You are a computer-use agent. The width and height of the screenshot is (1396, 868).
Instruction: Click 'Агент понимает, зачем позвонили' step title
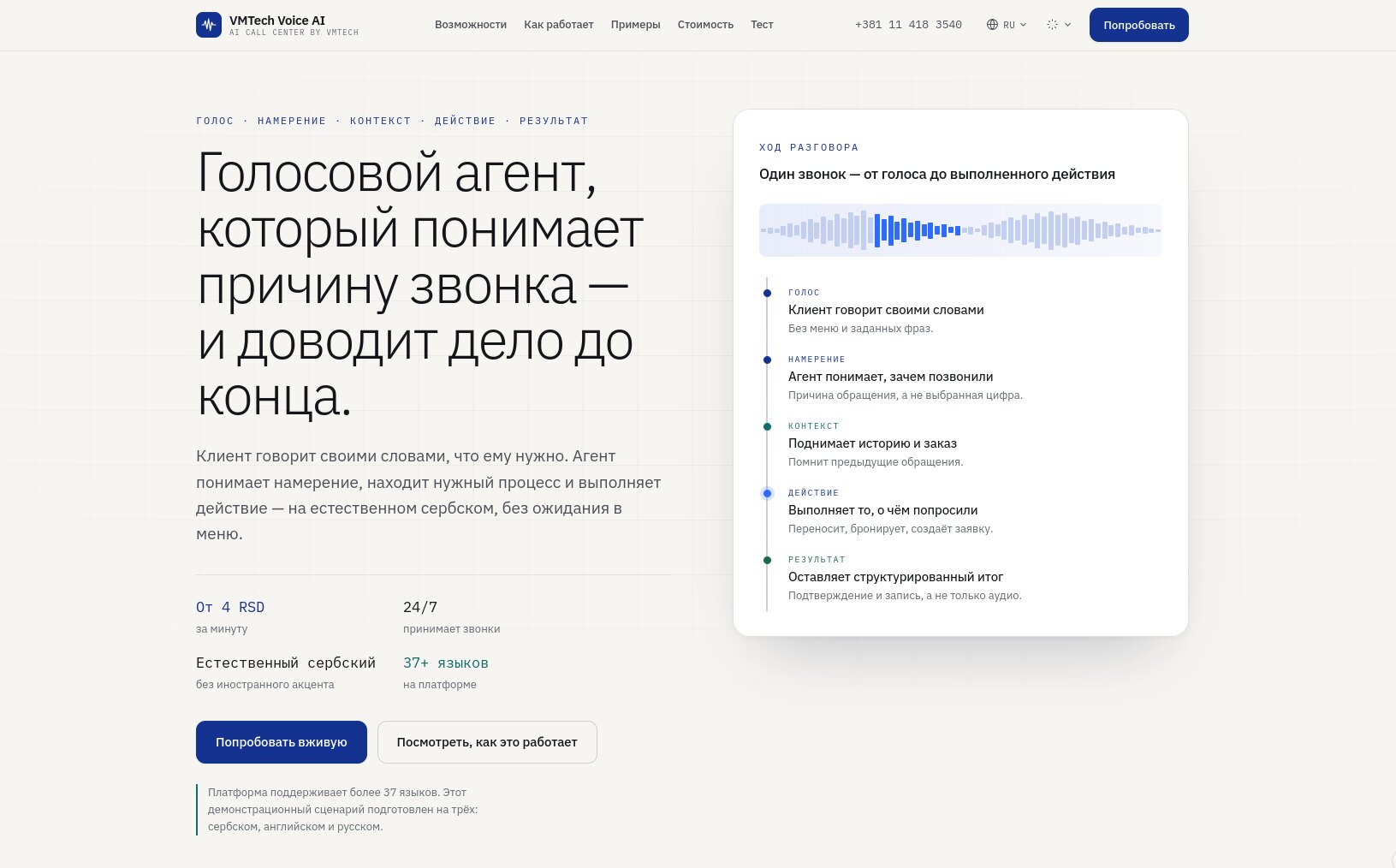891,377
